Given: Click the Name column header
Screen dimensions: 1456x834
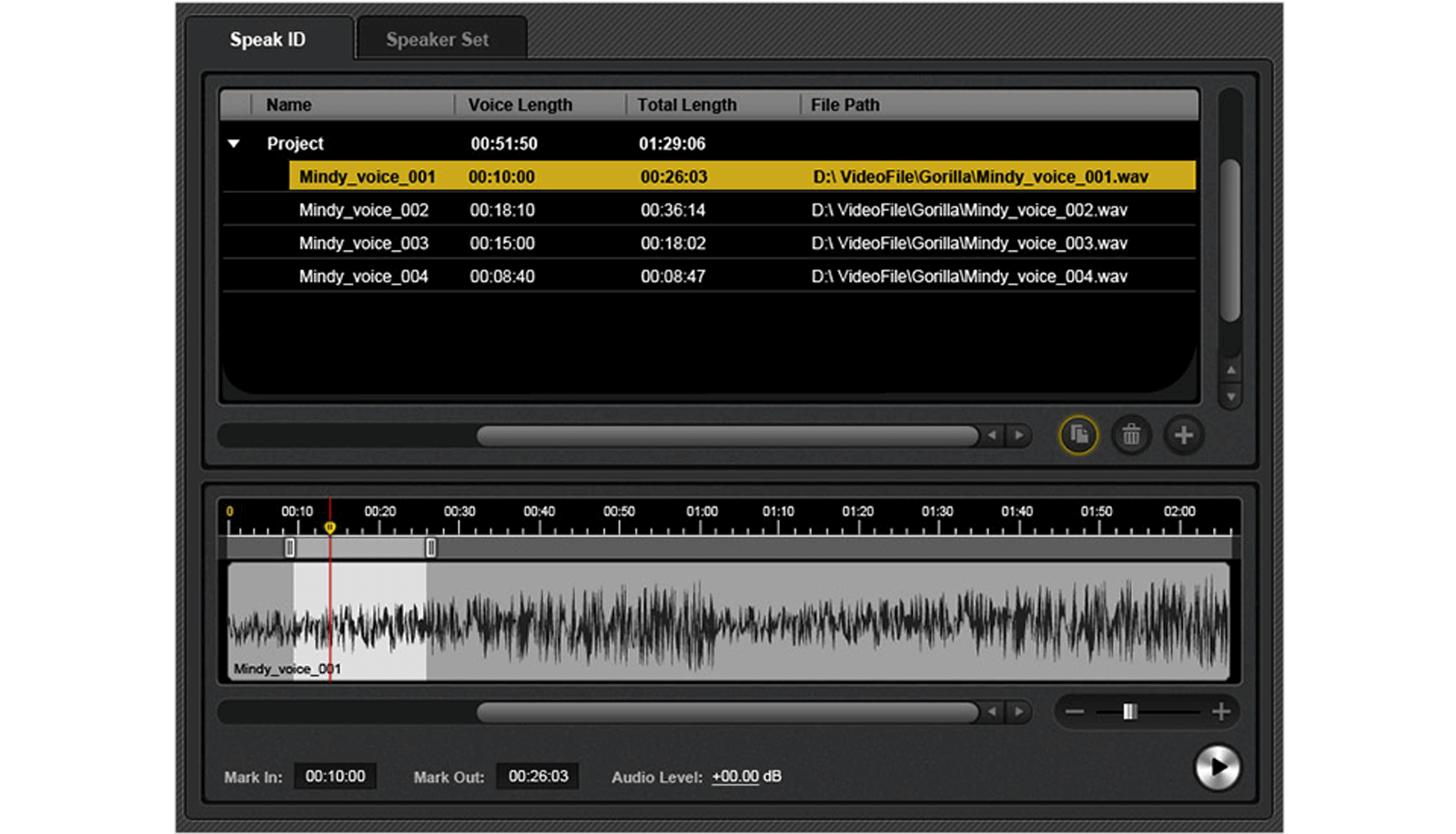Looking at the screenshot, I should 352,105.
